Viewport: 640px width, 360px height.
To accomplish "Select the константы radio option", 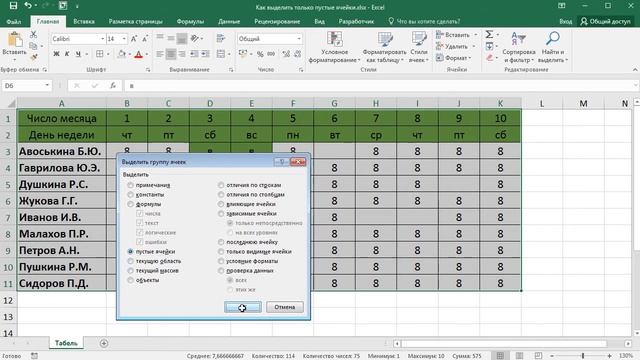I will (130, 195).
